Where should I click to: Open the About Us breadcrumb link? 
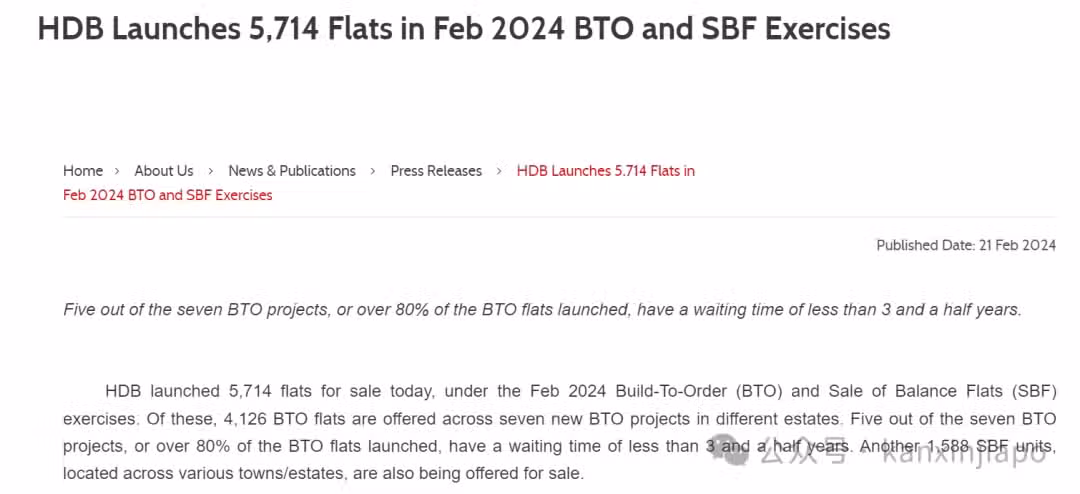click(x=164, y=171)
